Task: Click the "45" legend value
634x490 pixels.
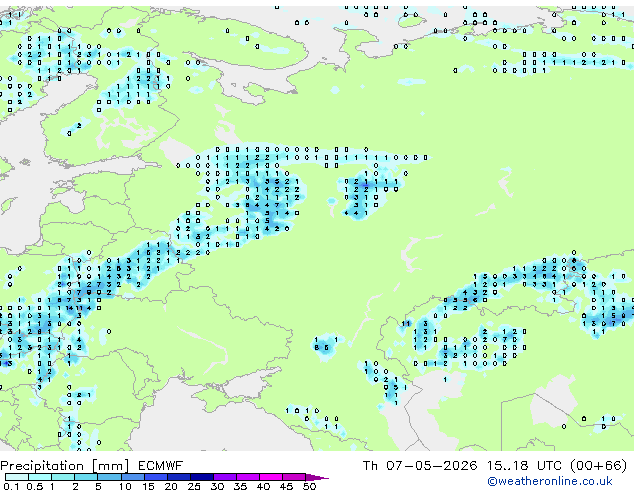Action: point(286,486)
